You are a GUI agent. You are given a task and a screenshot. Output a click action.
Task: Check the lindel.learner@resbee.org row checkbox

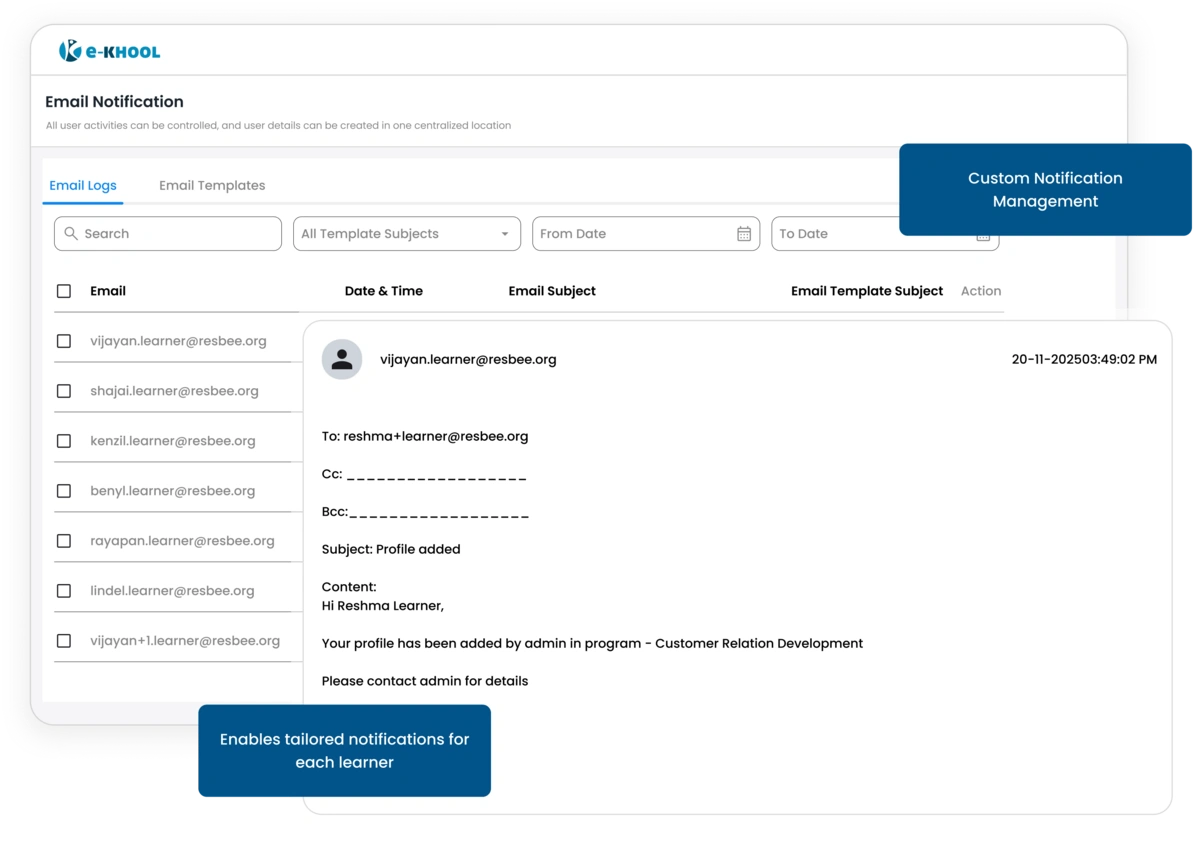point(64,590)
